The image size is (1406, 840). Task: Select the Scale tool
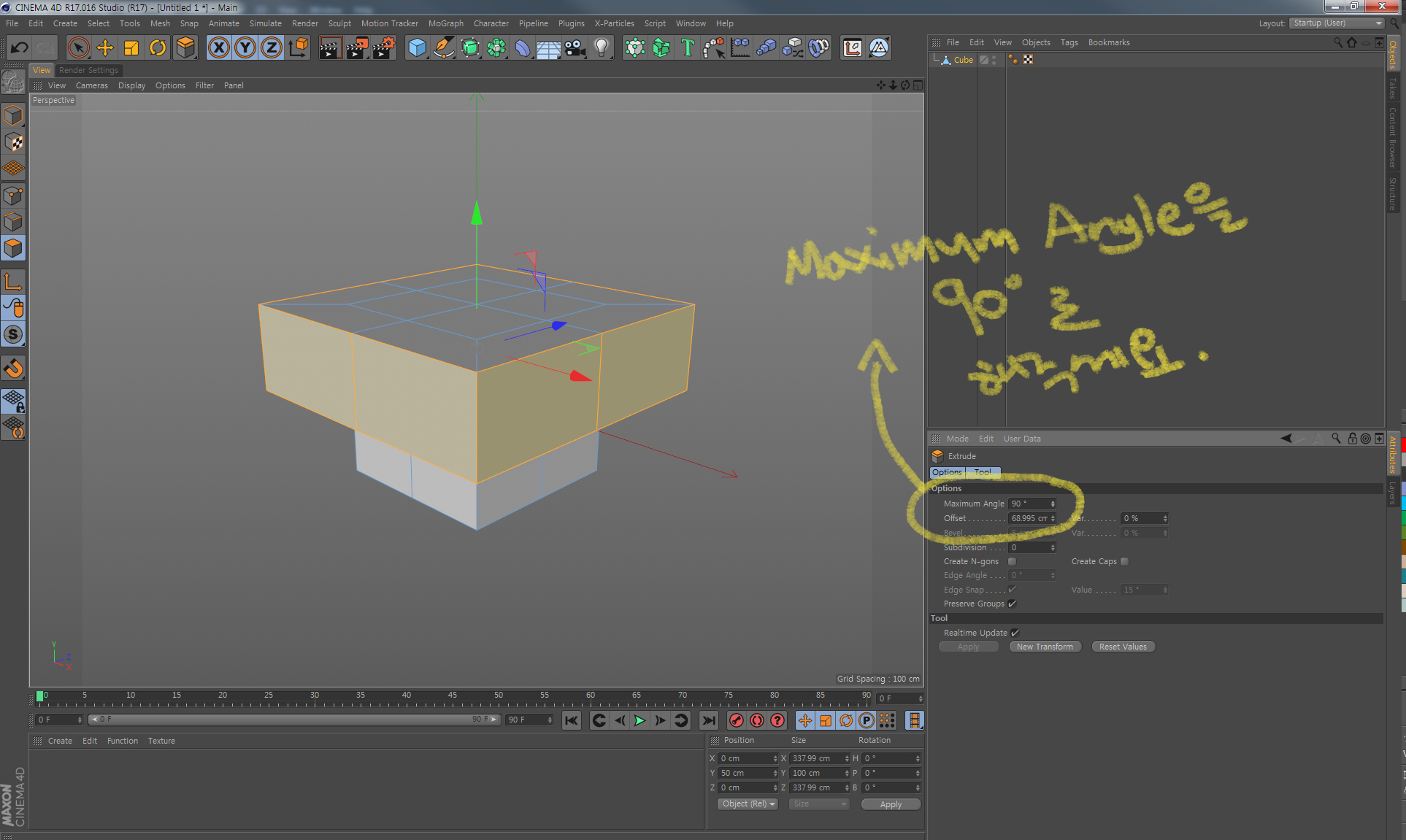pyautogui.click(x=131, y=48)
